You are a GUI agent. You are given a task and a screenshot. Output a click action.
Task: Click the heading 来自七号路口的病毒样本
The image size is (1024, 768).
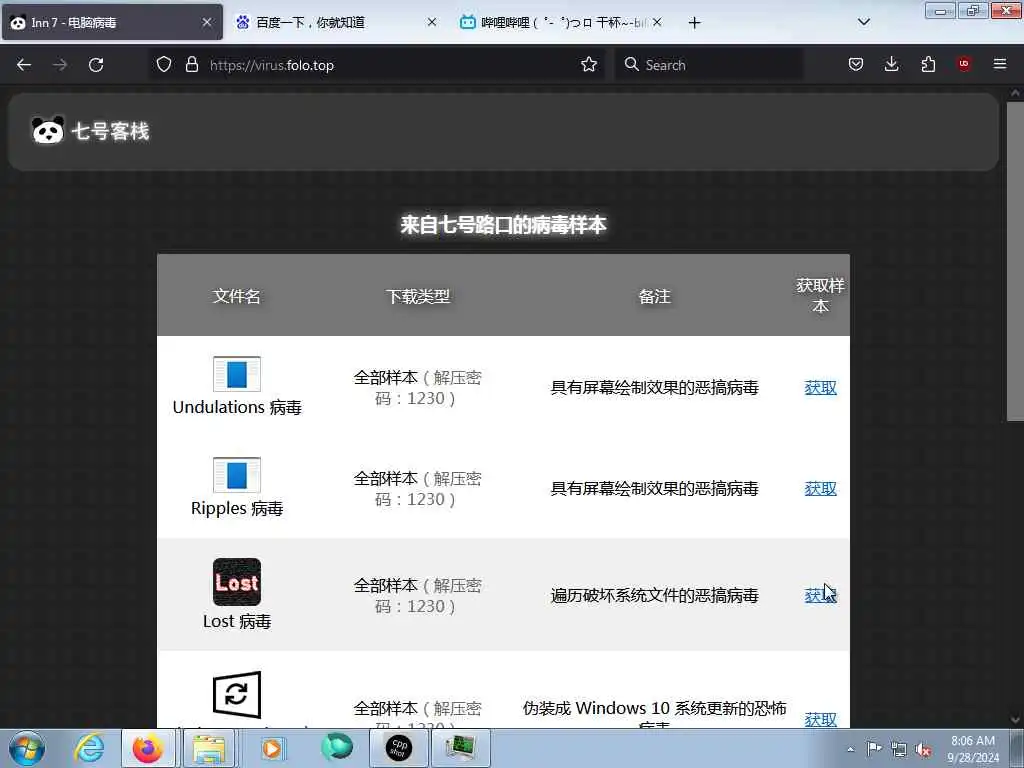(504, 225)
